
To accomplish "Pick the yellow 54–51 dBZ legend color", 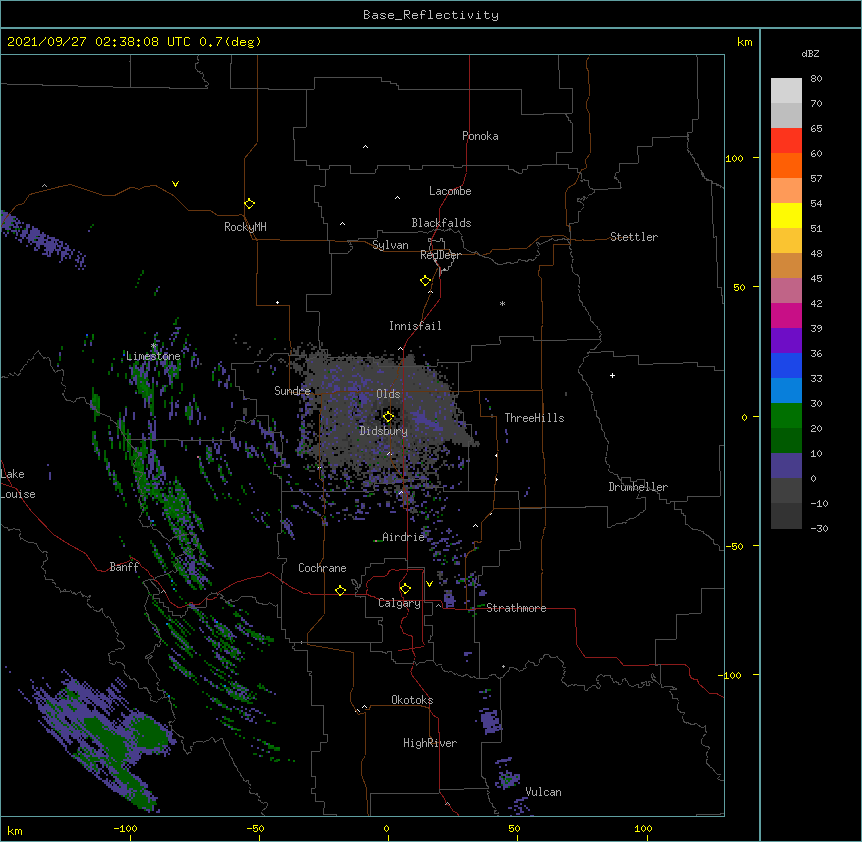I will click(786, 216).
